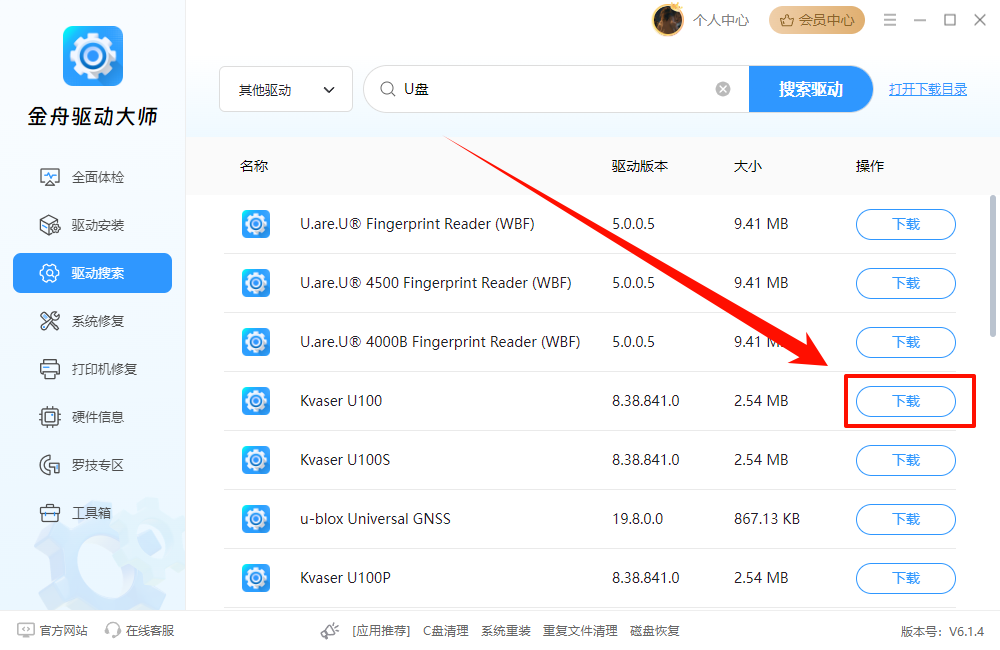Click driver icon for U.are.U® Fingerprint Reader (WBF)
Screen dimensions: 1000x650
(256, 224)
